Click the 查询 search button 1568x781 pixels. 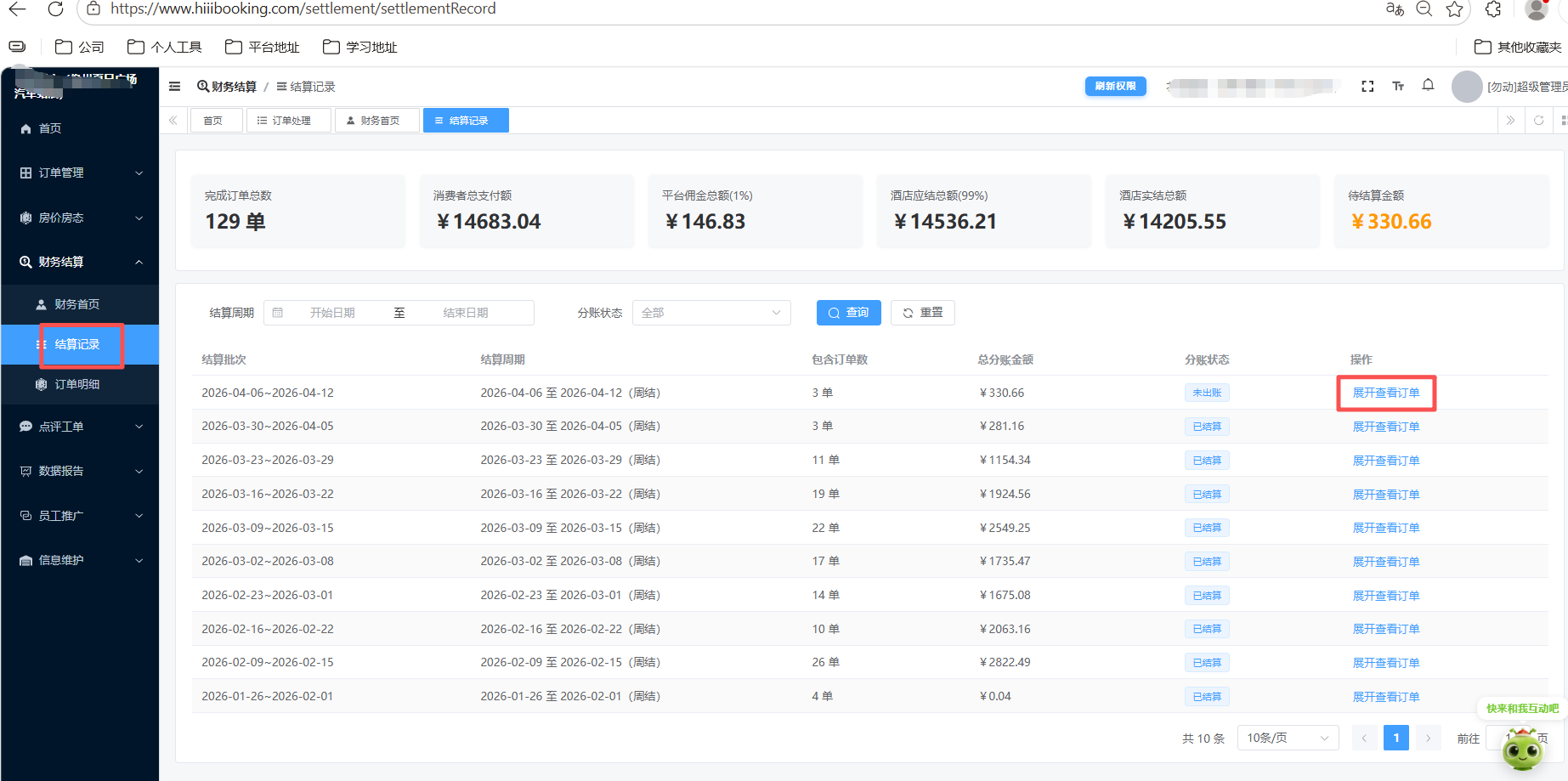(x=848, y=313)
